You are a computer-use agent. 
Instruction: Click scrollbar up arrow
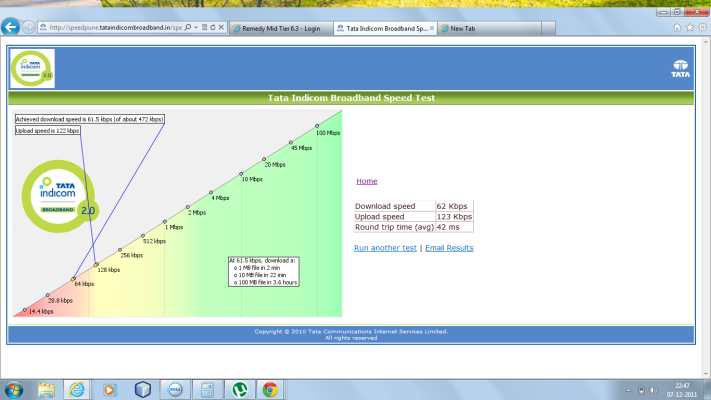coord(706,41)
